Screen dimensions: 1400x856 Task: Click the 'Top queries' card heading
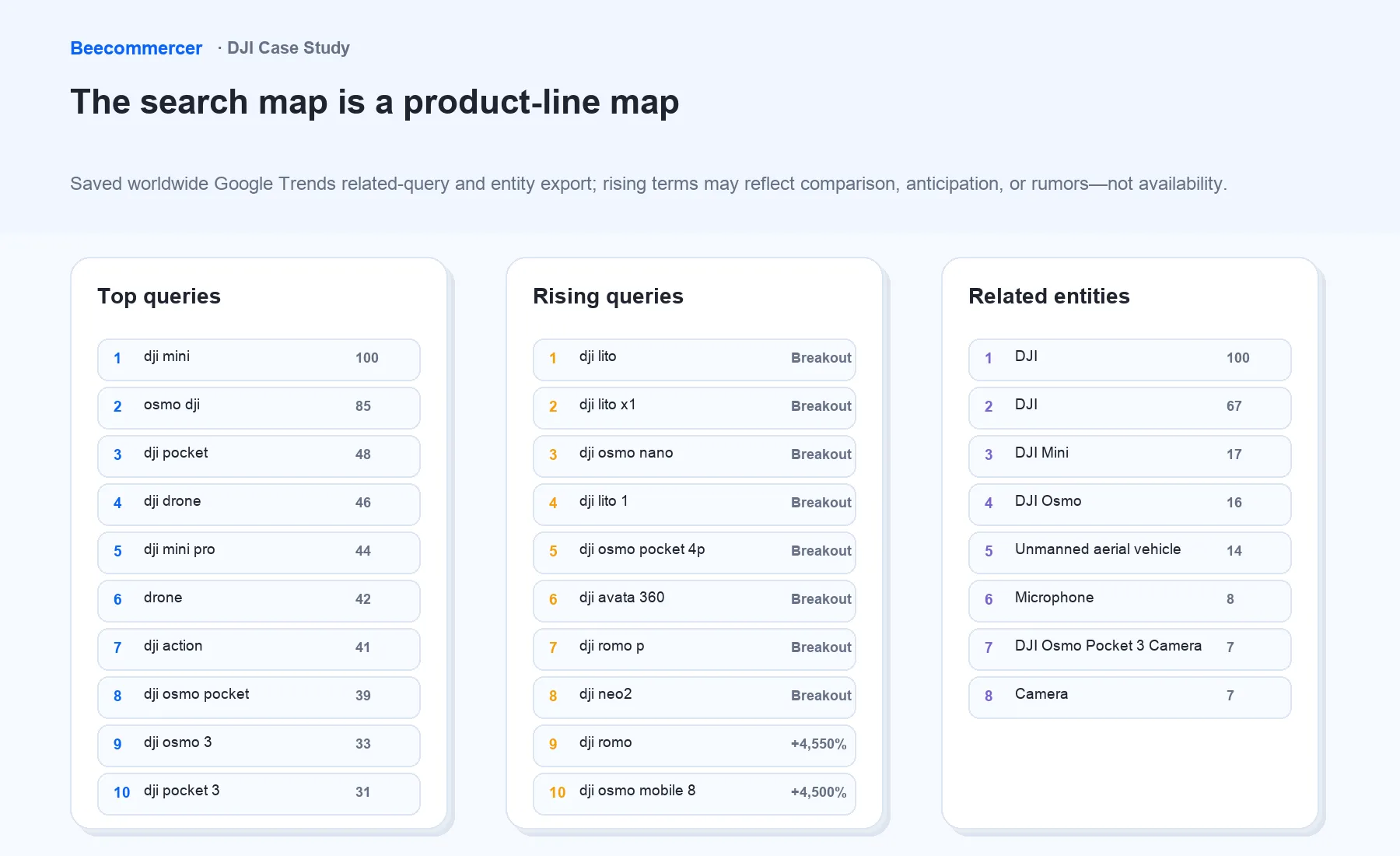point(159,296)
